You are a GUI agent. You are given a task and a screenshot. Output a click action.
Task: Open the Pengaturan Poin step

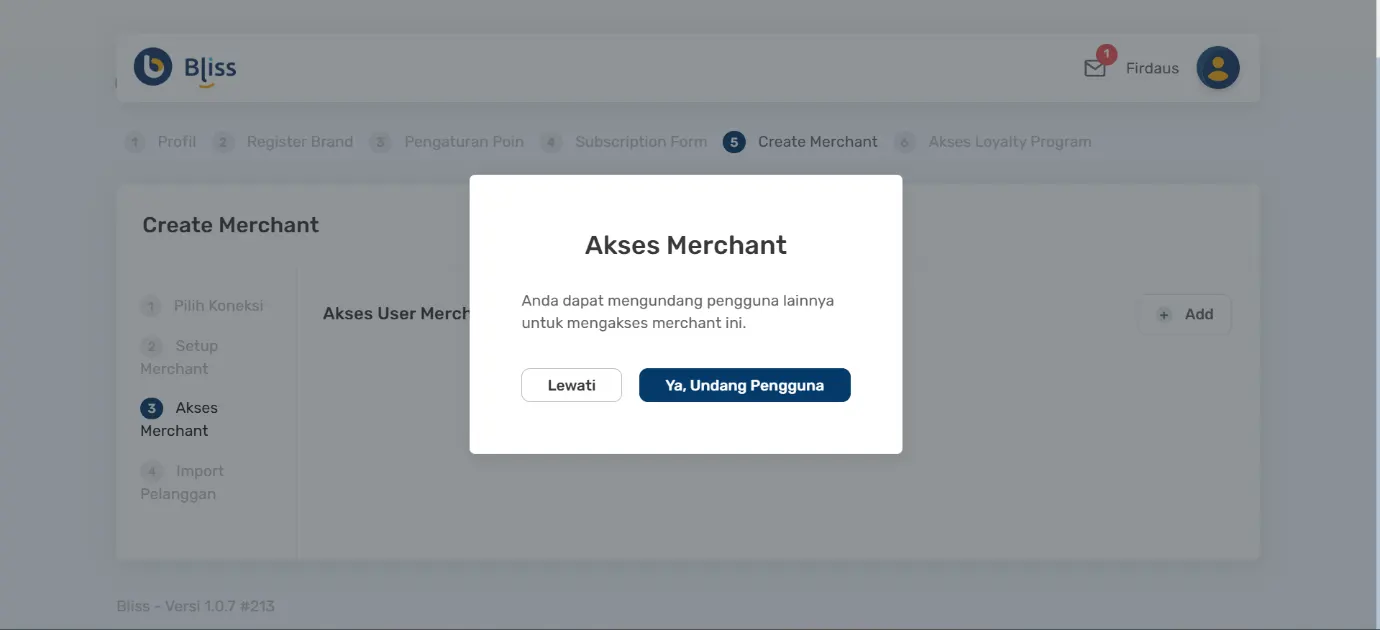(x=464, y=141)
